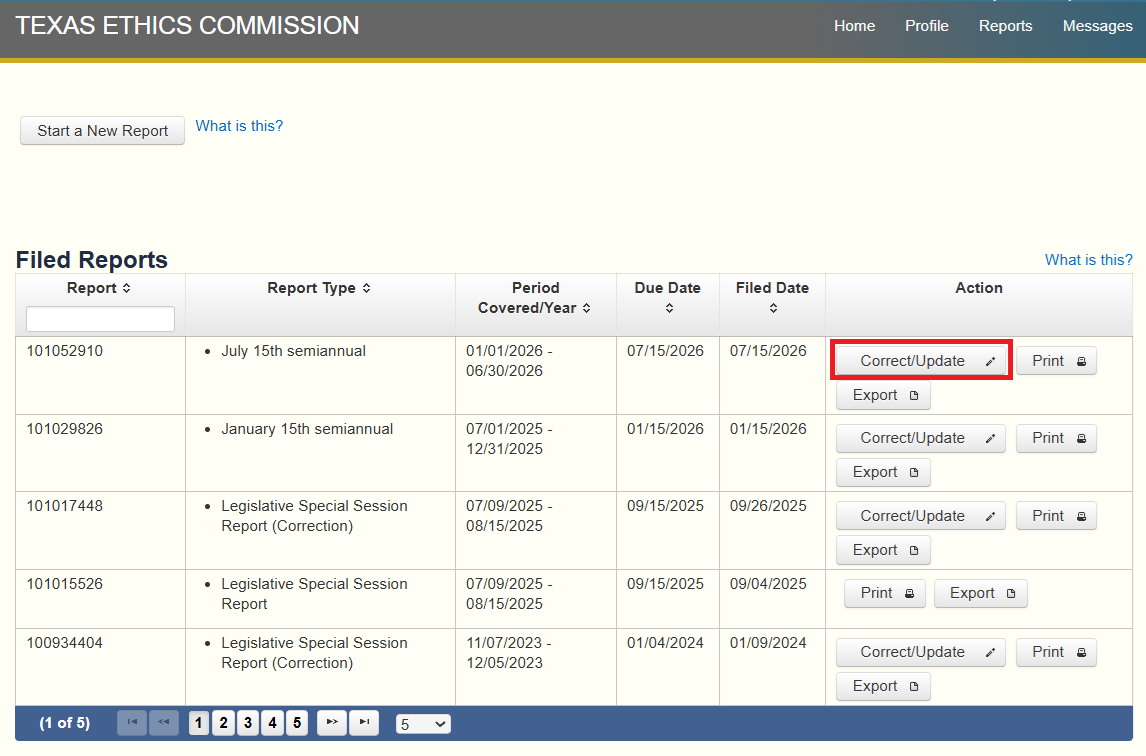The image size is (1146, 756).
Task: Print report 101052910
Action: tap(1056, 360)
